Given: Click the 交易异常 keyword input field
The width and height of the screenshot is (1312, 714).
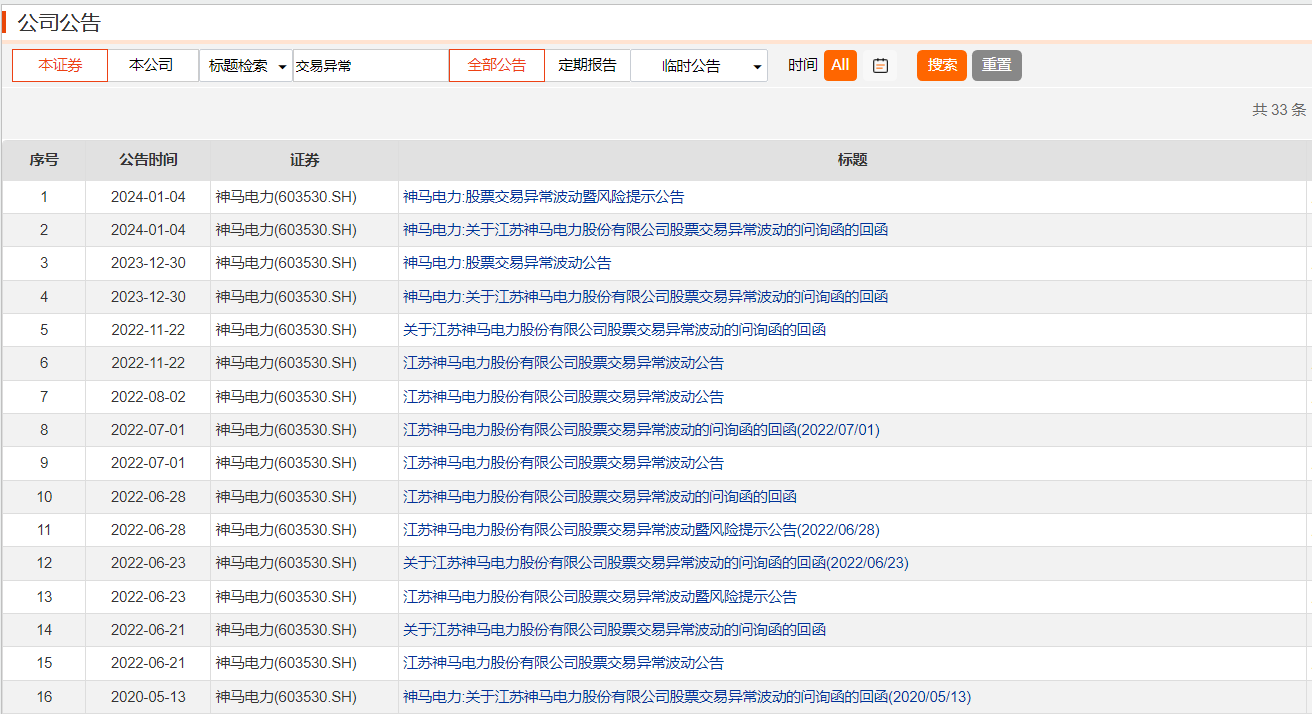Looking at the screenshot, I should [x=370, y=66].
